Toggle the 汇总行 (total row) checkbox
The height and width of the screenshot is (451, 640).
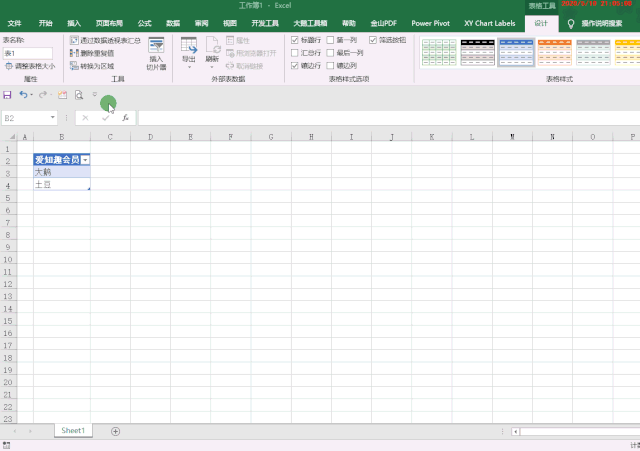coord(295,53)
